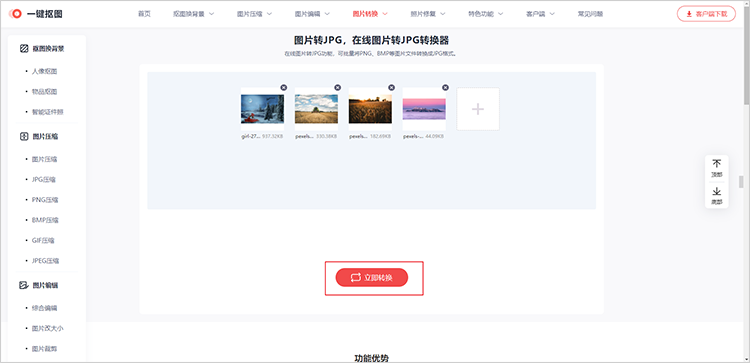Remove the sunset wheat field image
The height and width of the screenshot is (363, 750).
392,88
